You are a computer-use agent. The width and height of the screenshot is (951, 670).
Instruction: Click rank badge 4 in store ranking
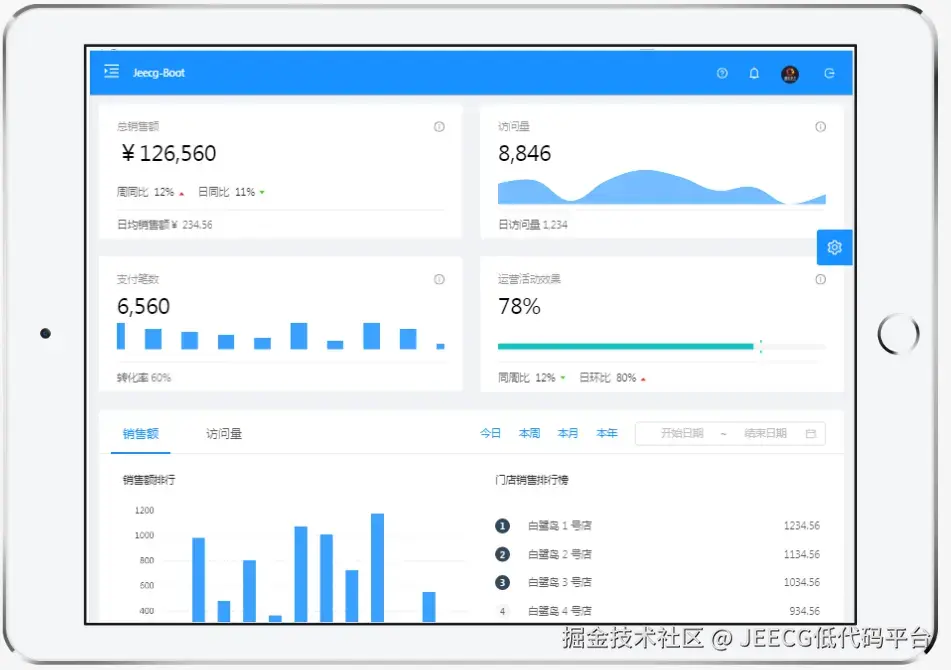coord(502,611)
